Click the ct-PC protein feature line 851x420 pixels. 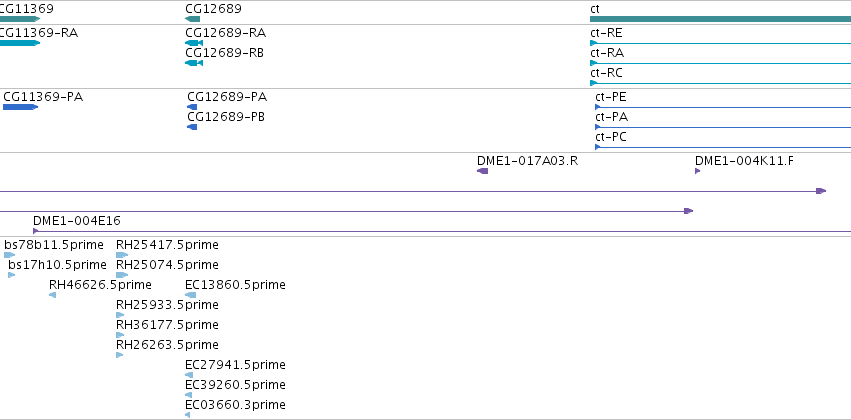click(723, 147)
